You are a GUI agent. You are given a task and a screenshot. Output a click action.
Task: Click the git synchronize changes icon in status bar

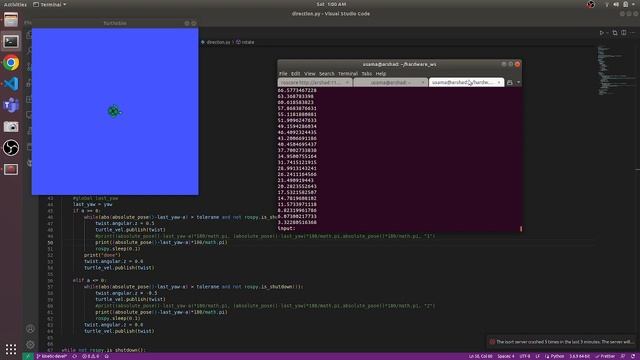(74, 356)
